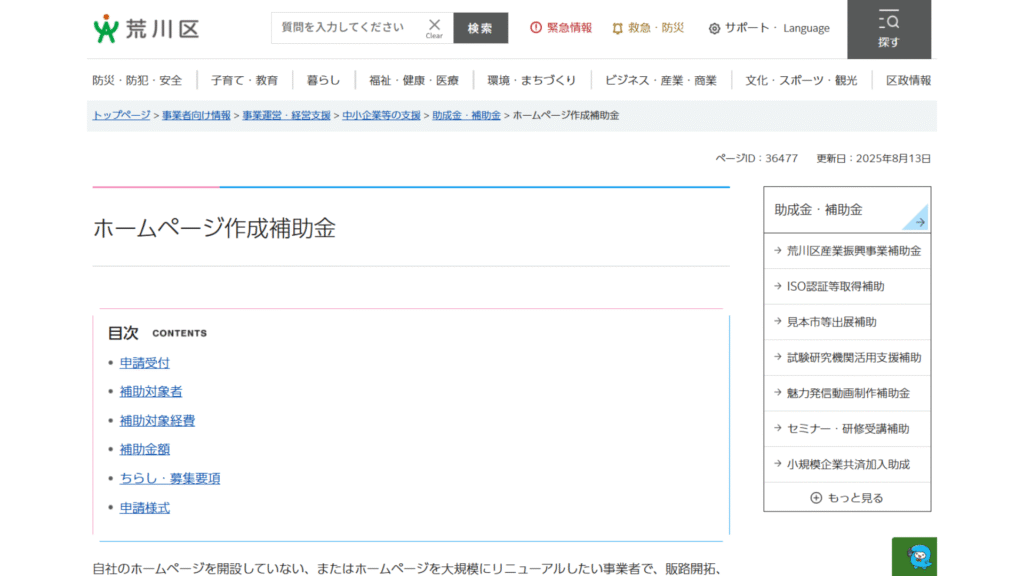
Task: Open the サポート・Language settings
Action: pos(769,28)
